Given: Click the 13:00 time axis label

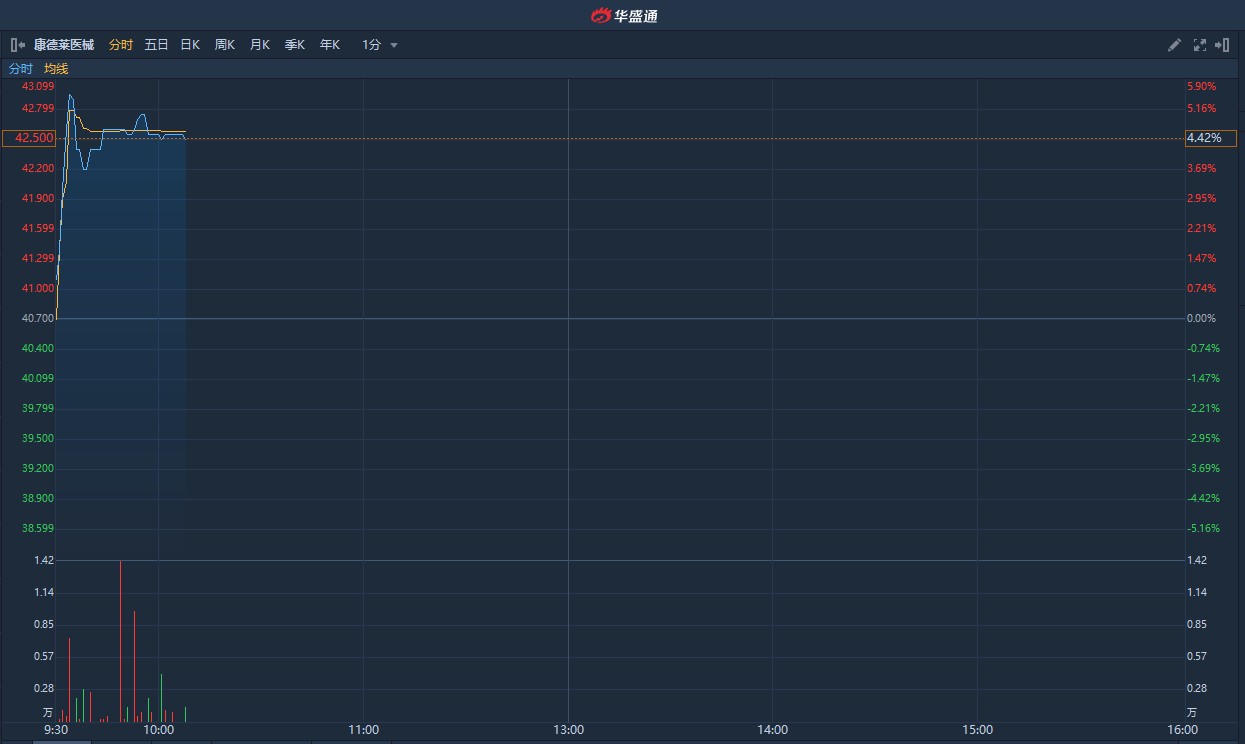Looking at the screenshot, I should coord(568,730).
